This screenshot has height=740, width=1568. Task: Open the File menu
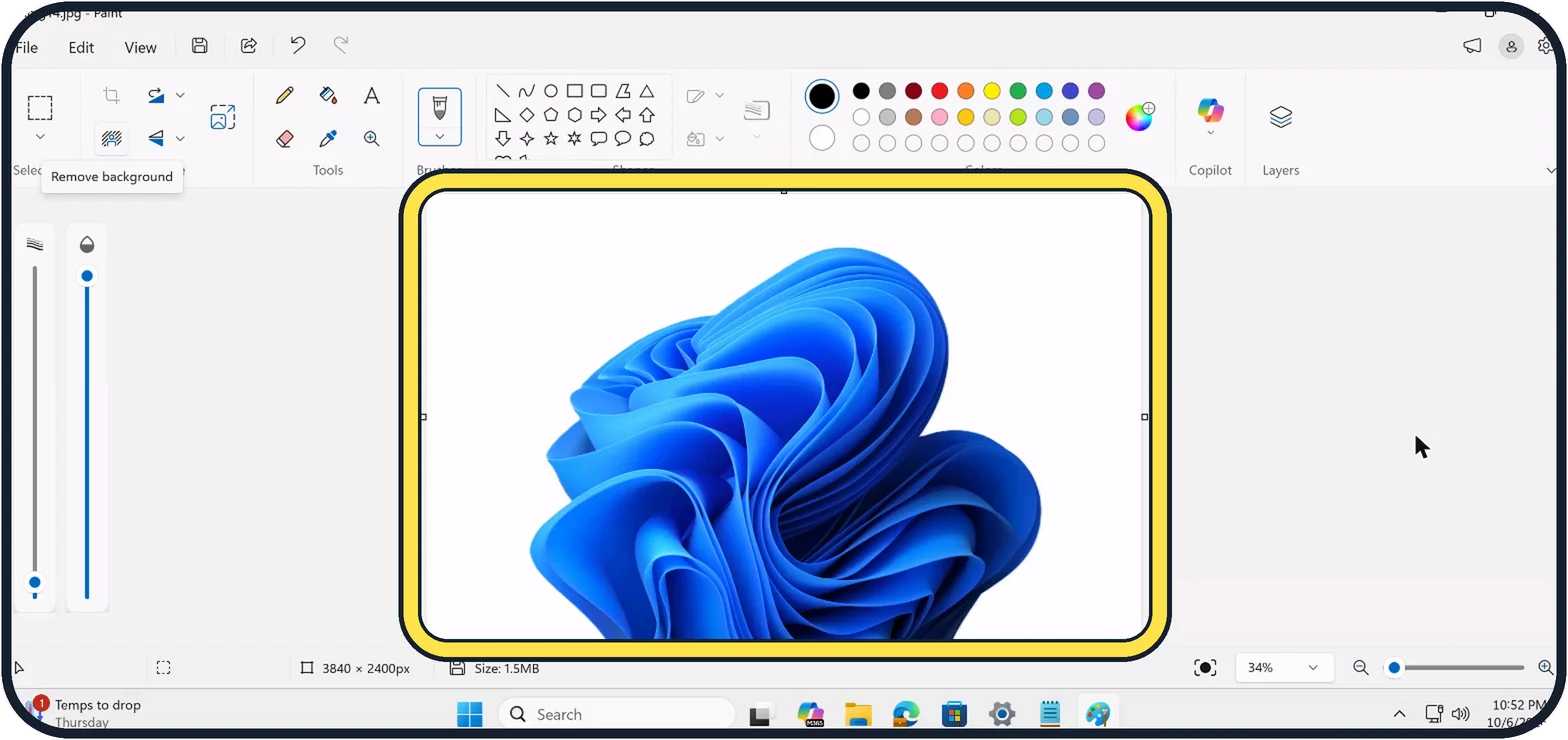[26, 47]
